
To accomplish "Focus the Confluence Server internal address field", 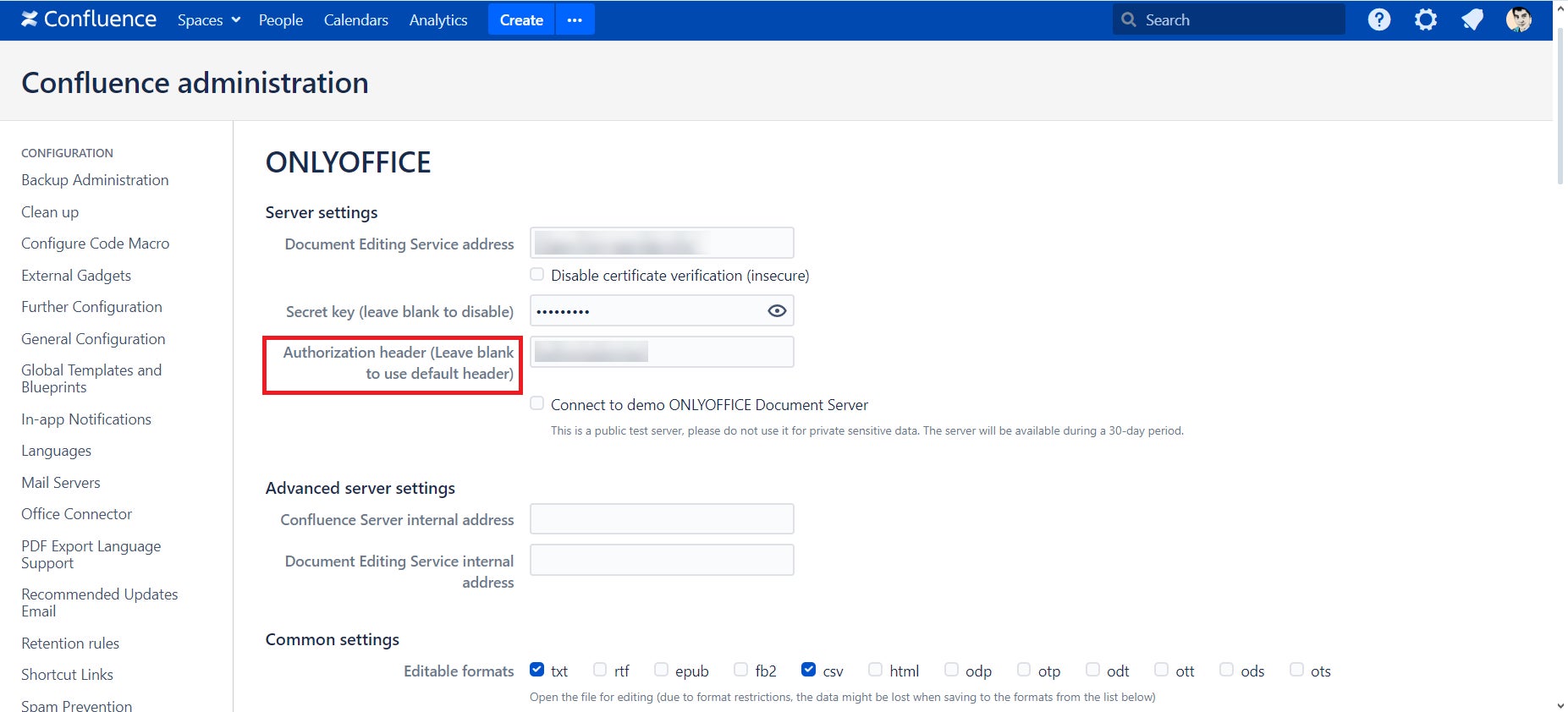I will [661, 519].
